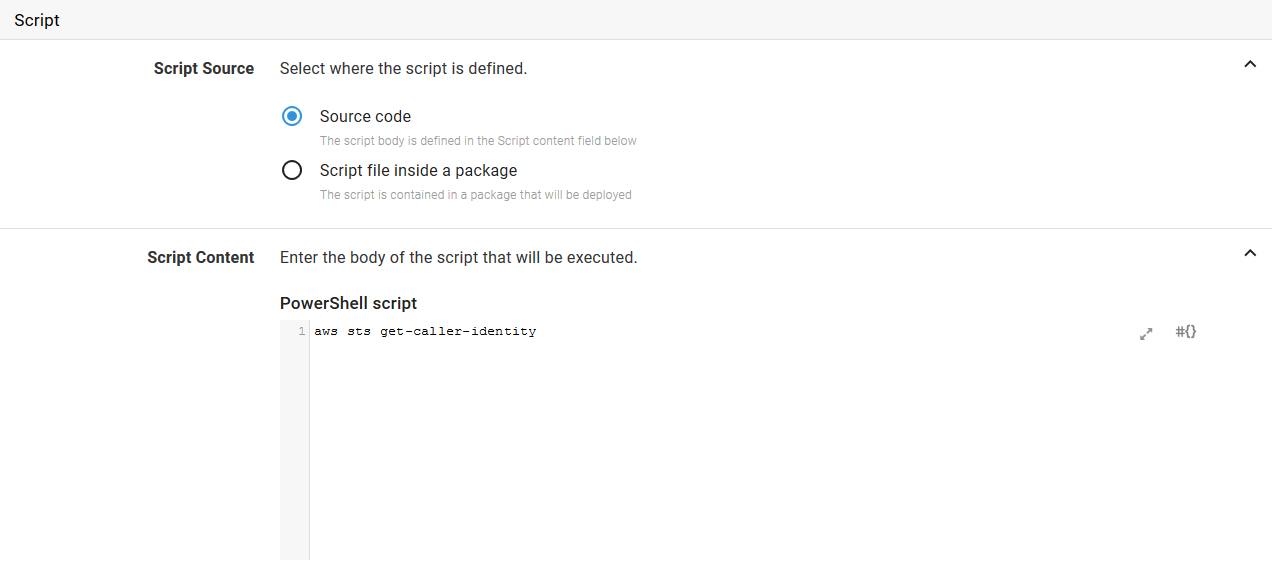Image resolution: width=1272 pixels, height=570 pixels.
Task: Click line number 1 in the editor gutter
Action: [301, 331]
